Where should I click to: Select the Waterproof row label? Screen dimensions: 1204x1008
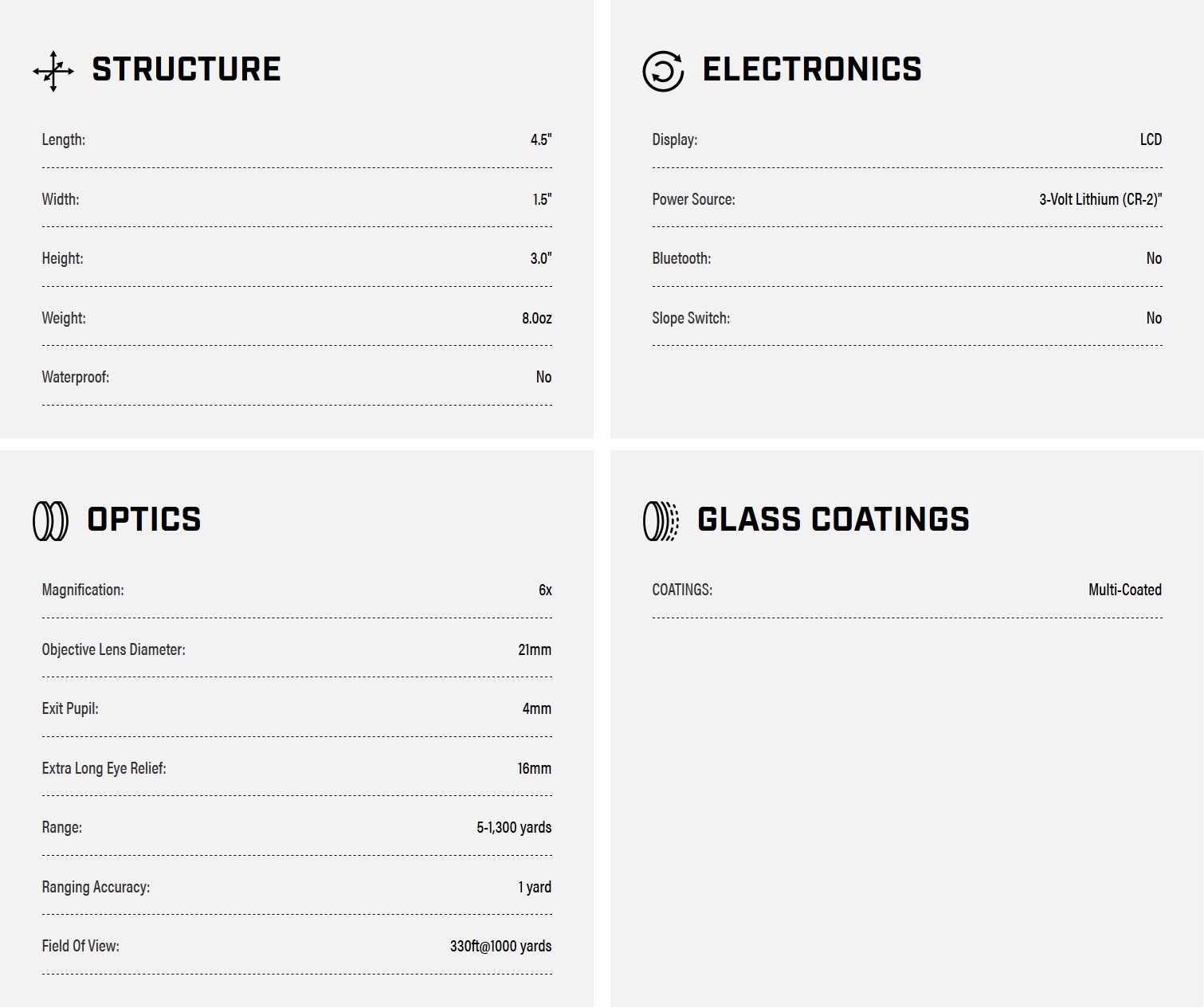point(76,377)
